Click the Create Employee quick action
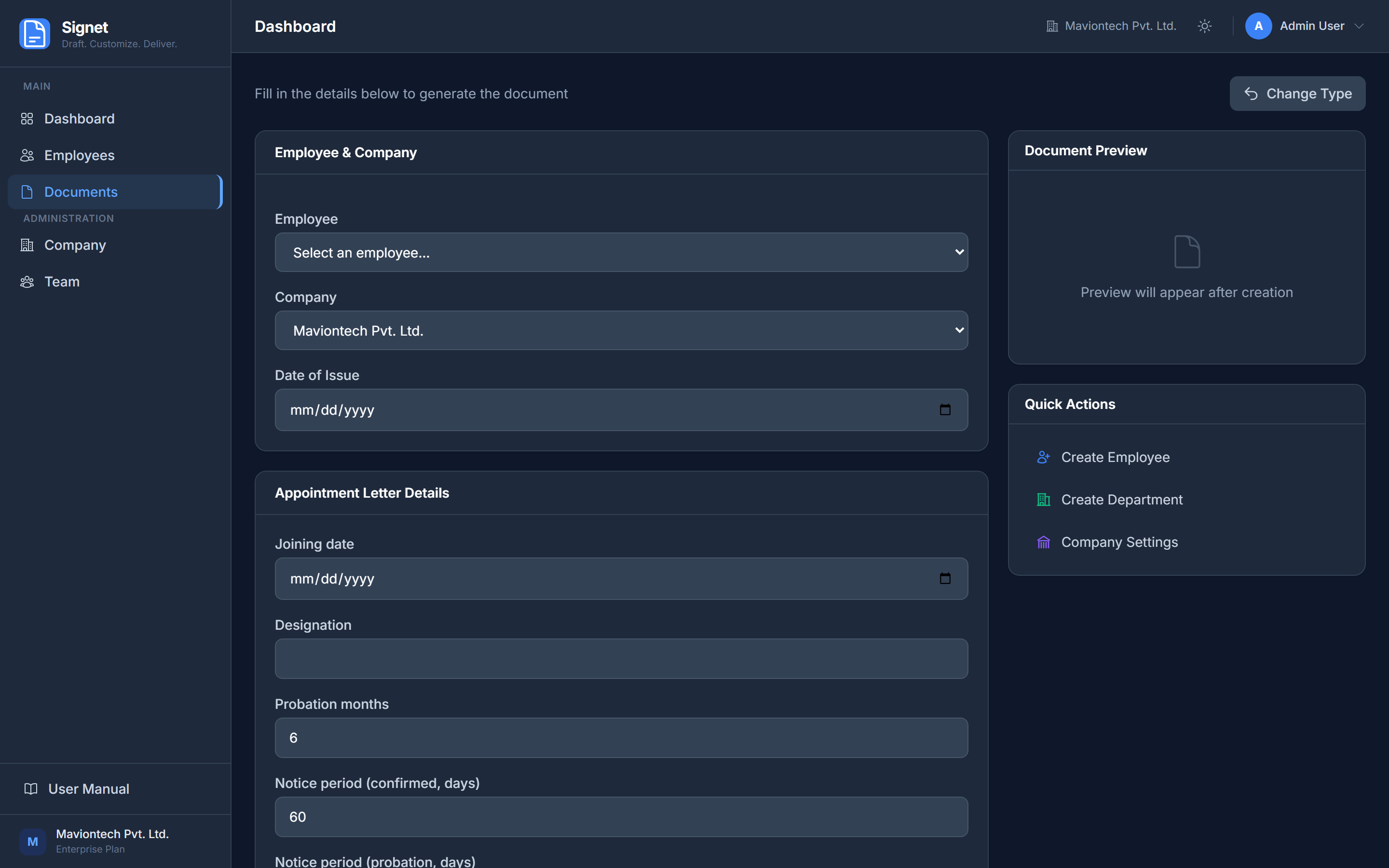 [x=1115, y=458]
